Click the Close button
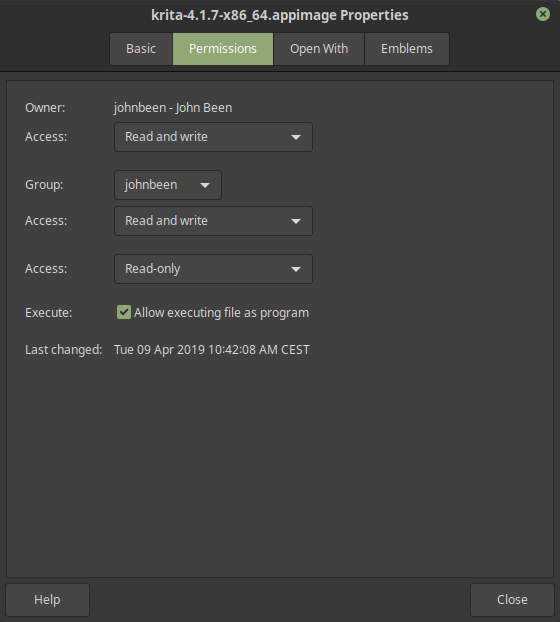Viewport: 560px width, 622px height. click(x=512, y=599)
